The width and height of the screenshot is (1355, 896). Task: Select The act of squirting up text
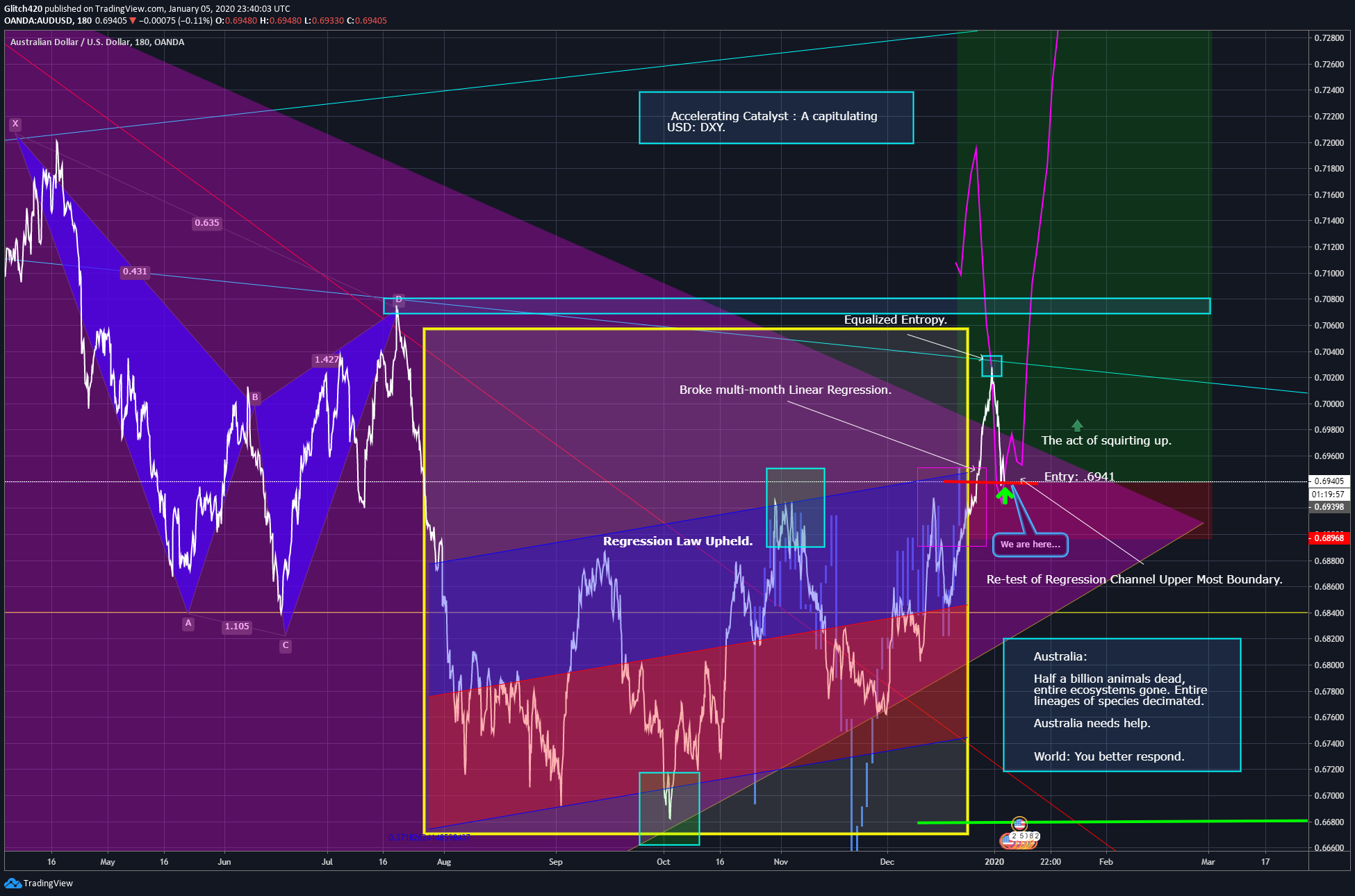pos(1106,440)
